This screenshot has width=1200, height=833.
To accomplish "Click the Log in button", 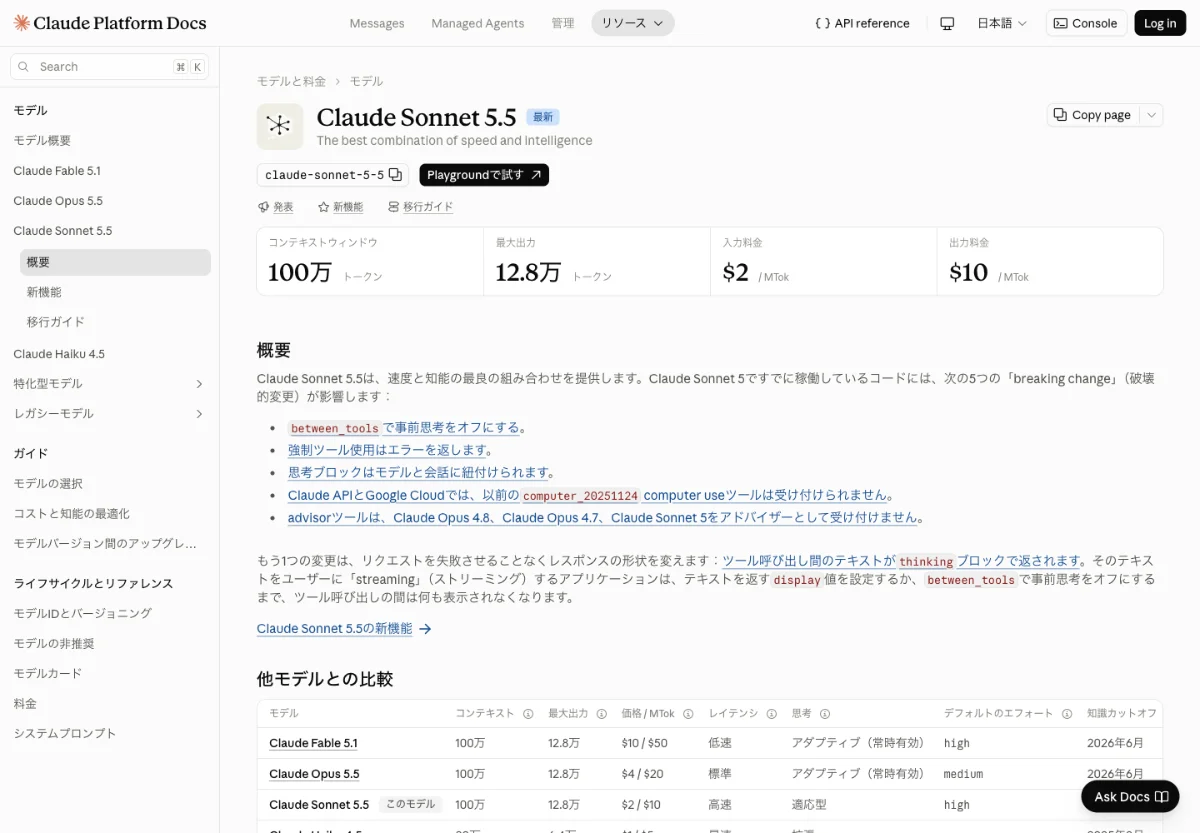I will 1160,23.
